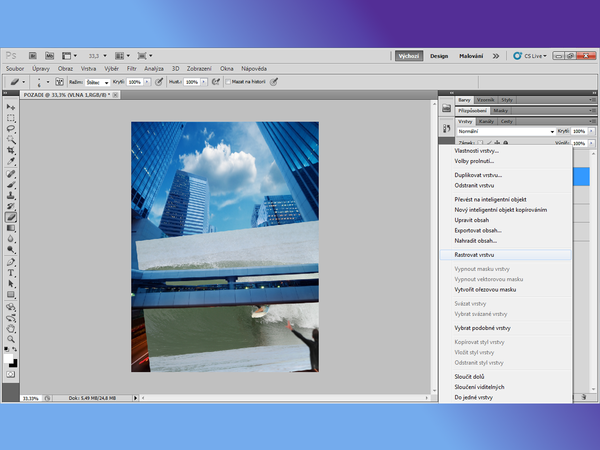Image resolution: width=600 pixels, height=450 pixels.
Task: Select the Move tool in toolbox
Action: [x=11, y=107]
